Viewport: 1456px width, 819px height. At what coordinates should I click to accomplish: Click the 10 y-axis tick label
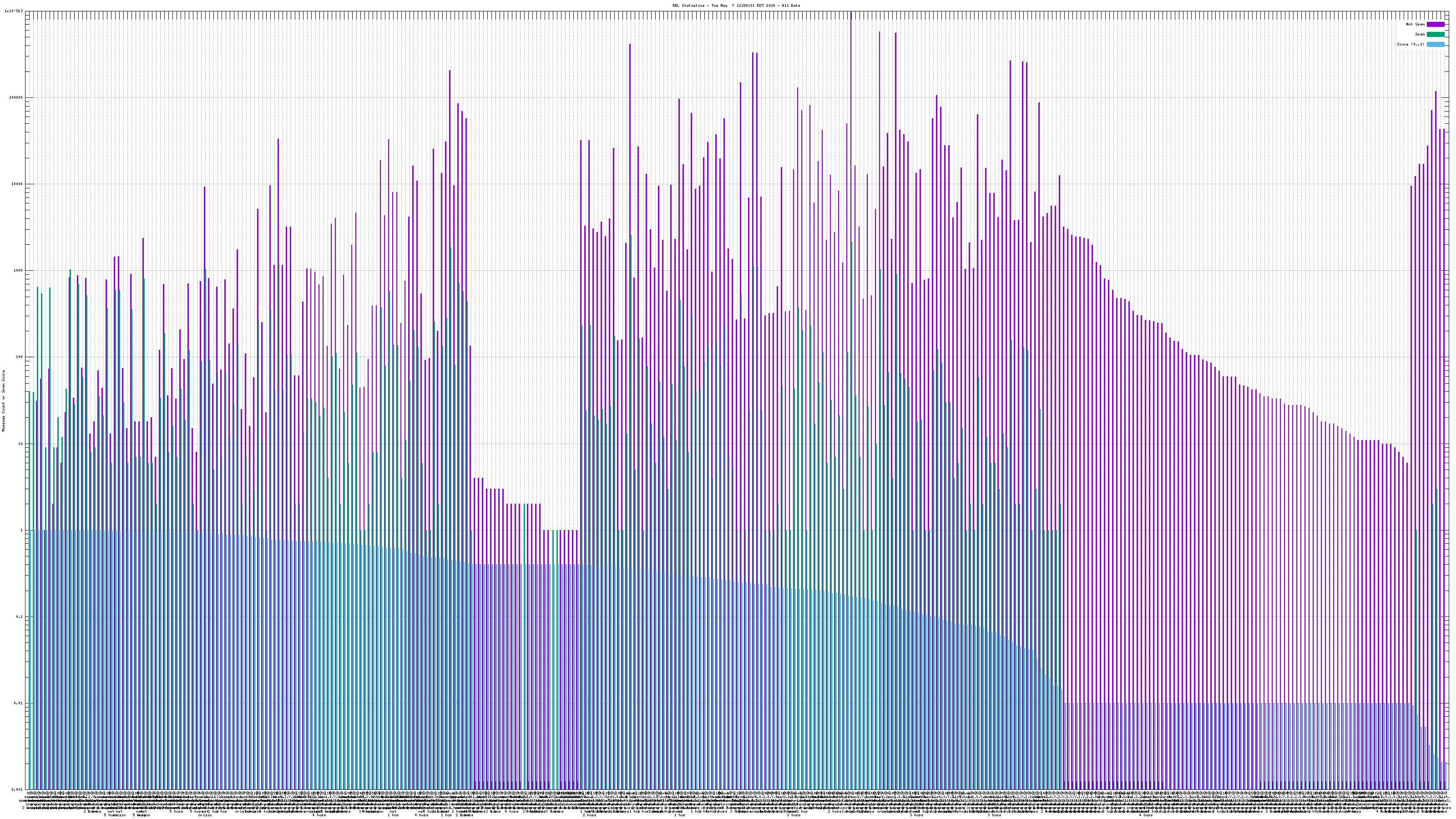click(x=20, y=444)
